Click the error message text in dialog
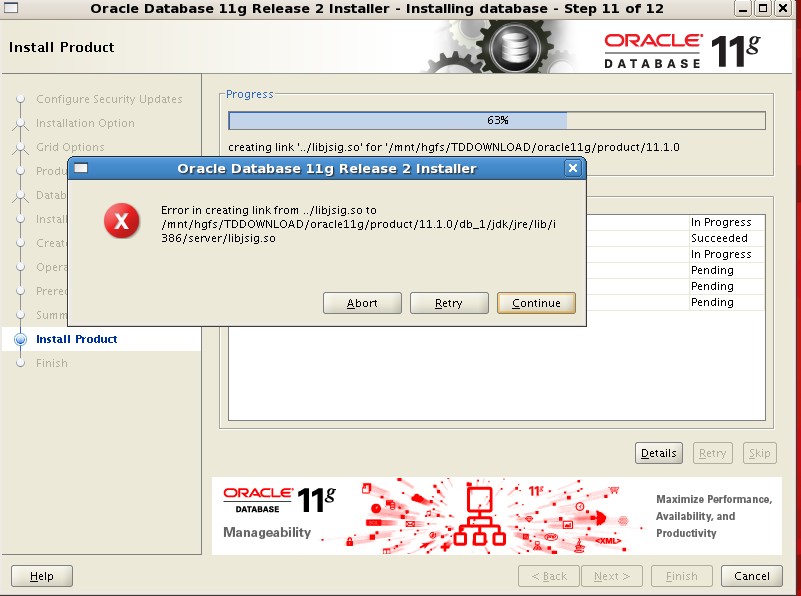 358,224
